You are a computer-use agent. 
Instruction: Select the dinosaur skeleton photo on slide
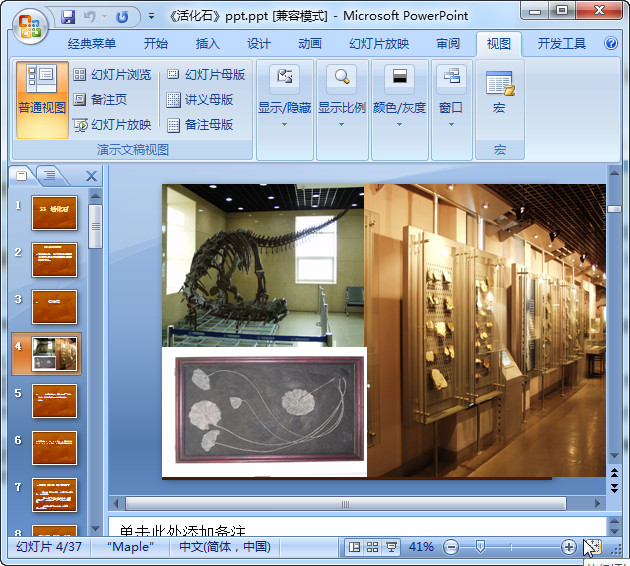point(263,266)
